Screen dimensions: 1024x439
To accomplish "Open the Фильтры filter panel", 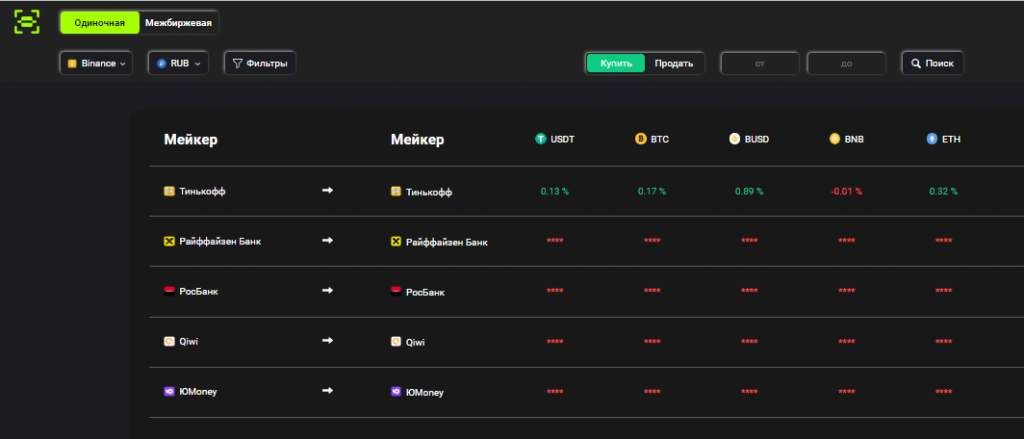I will pos(260,63).
